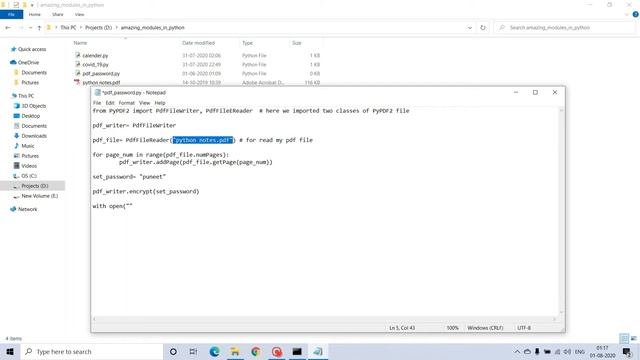This screenshot has height=360, width=640.
Task: Open the Desktop folder in navigation pane
Action: click(31, 116)
